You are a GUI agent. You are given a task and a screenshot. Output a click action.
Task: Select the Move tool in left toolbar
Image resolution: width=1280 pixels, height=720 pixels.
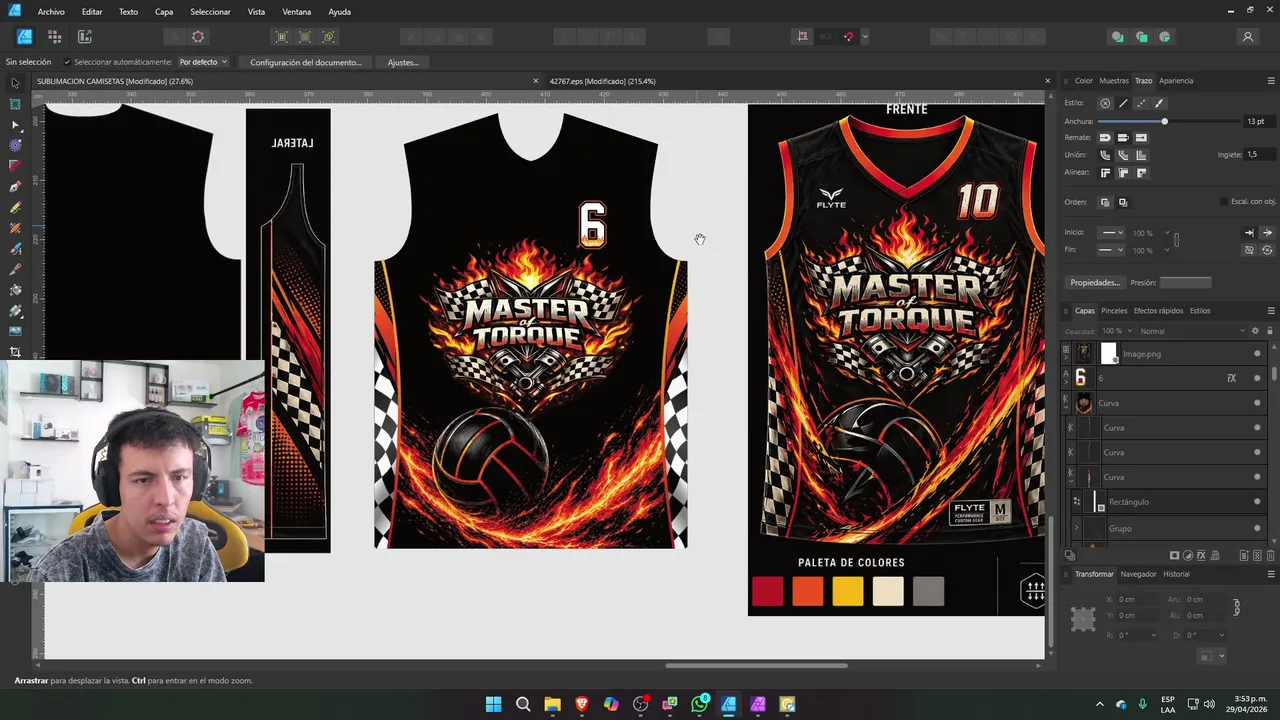click(x=15, y=83)
